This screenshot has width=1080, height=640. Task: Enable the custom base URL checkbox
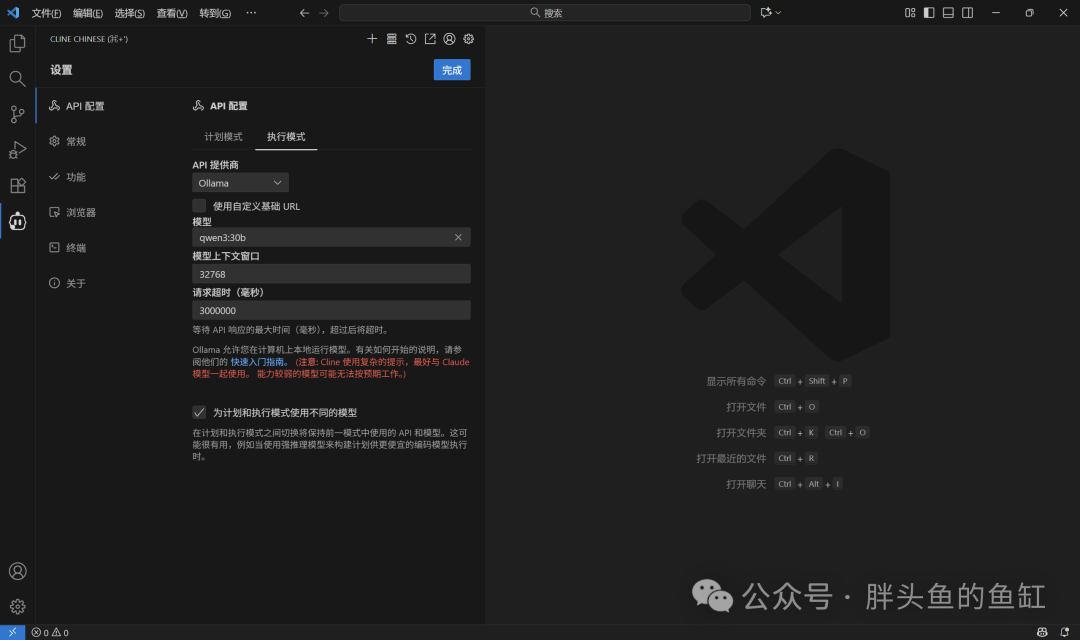[x=199, y=205]
